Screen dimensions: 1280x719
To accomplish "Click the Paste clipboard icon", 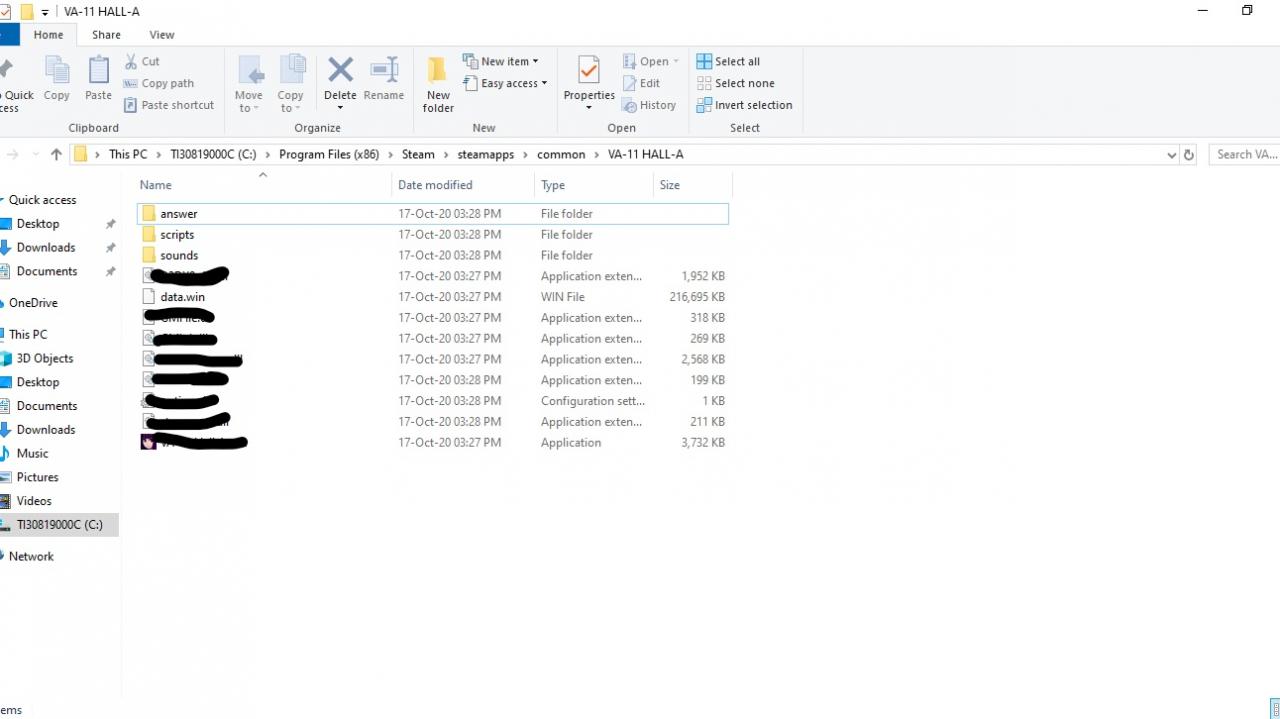I will pyautogui.click(x=98, y=71).
